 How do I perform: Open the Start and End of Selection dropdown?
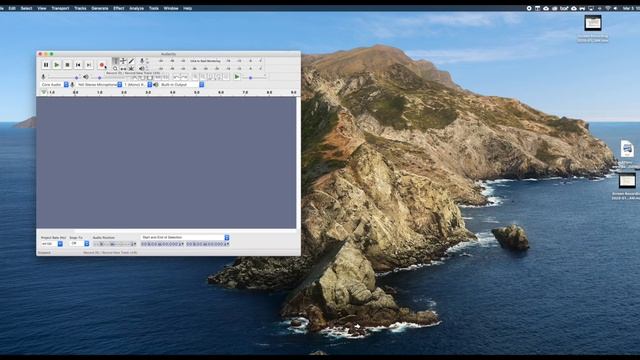coord(185,237)
